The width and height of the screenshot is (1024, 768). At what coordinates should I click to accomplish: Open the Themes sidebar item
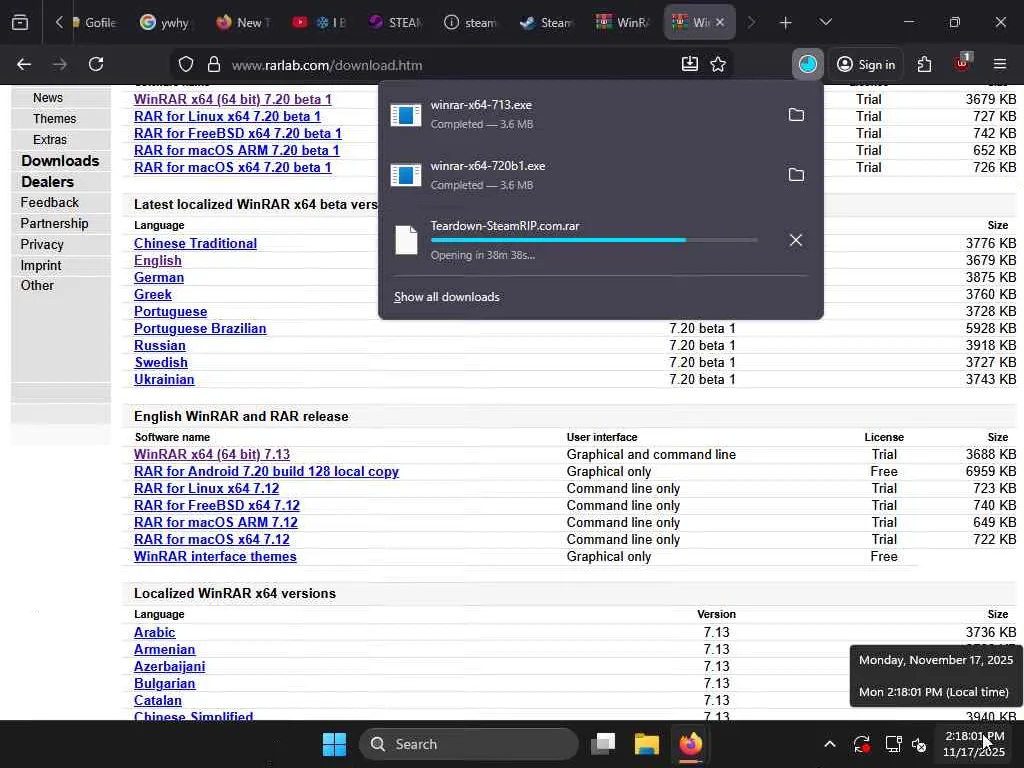[54, 119]
